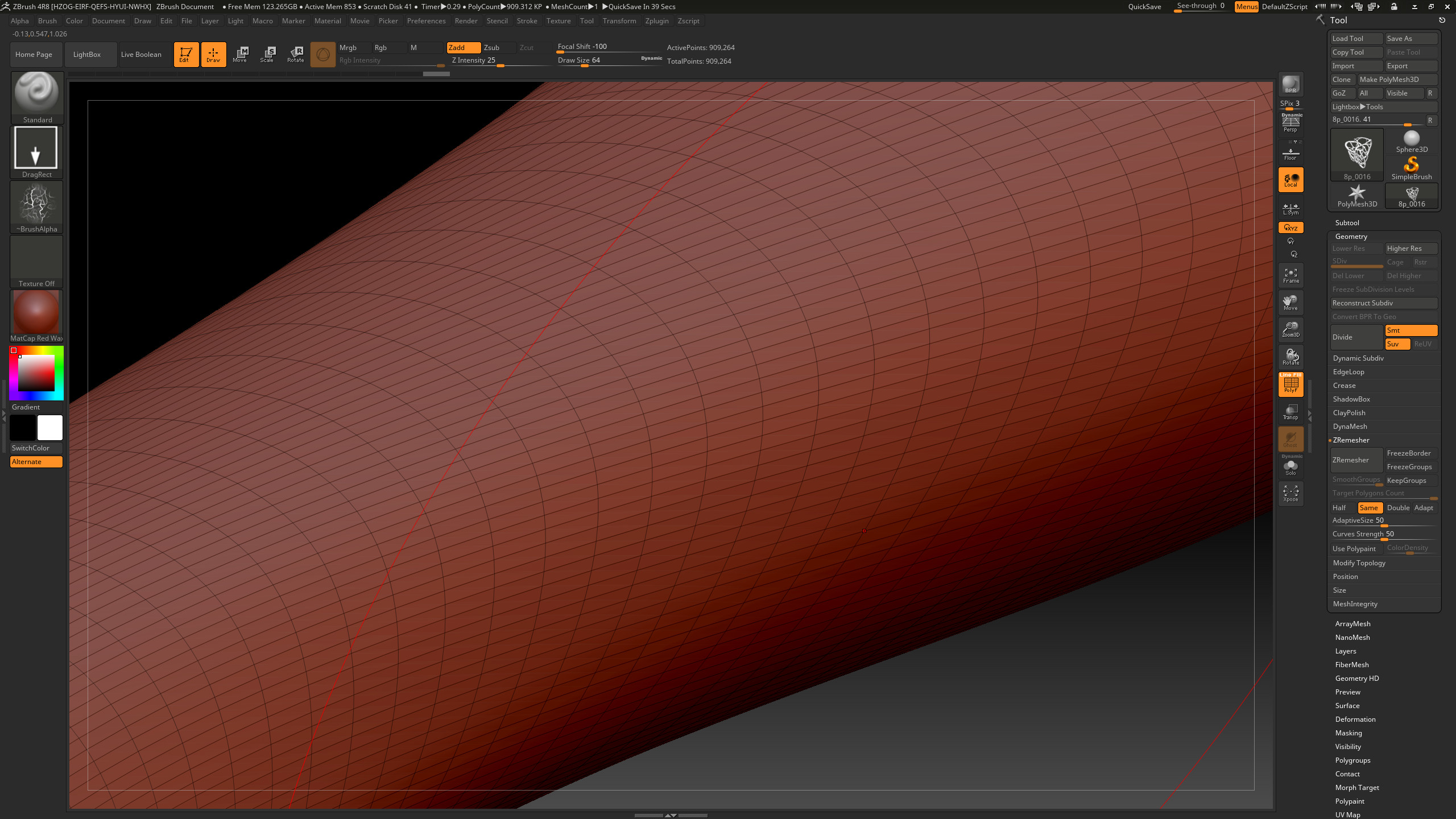
Task: Adjust the Draw Size slider
Action: 609,61
